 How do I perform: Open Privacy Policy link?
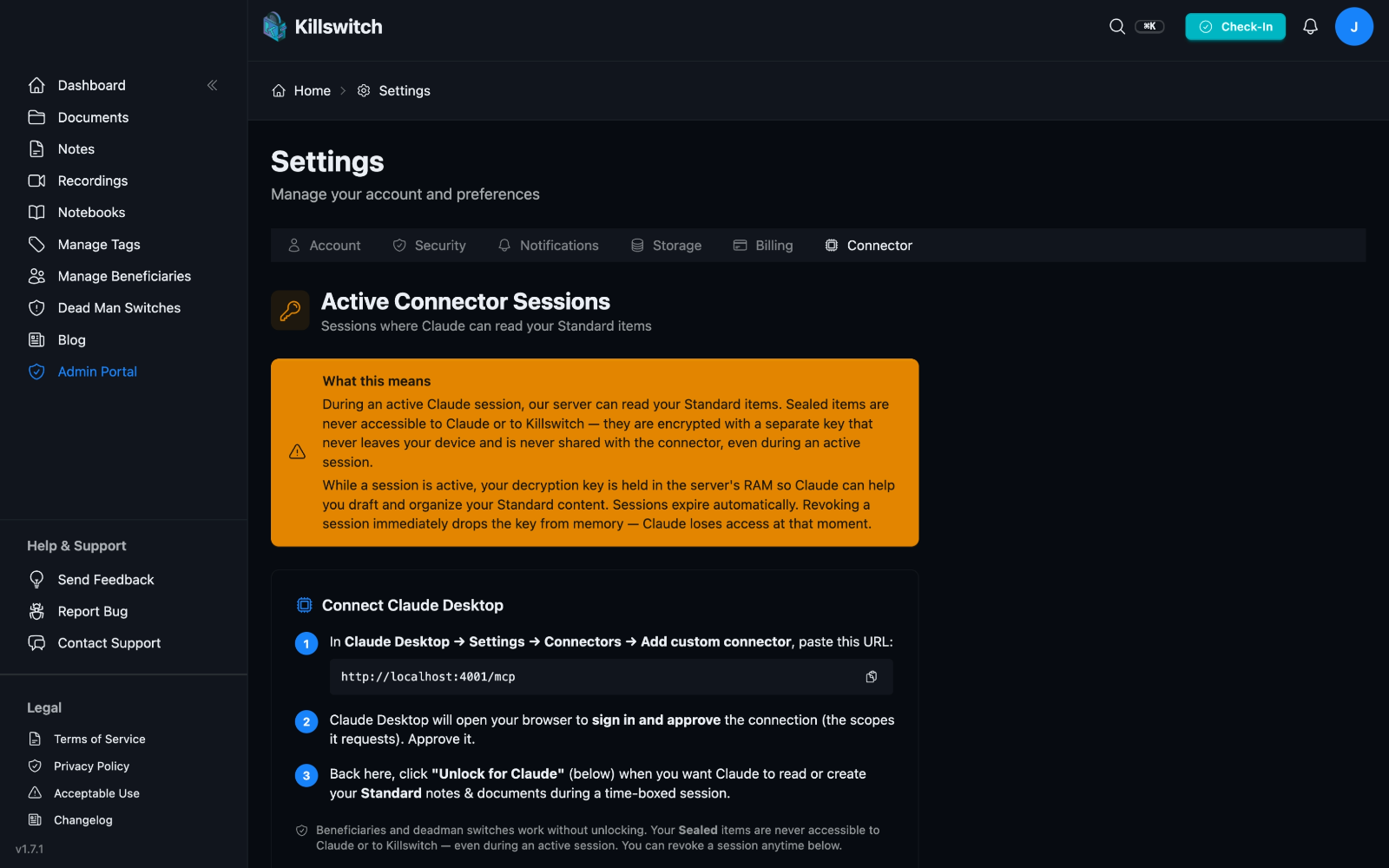pos(91,766)
